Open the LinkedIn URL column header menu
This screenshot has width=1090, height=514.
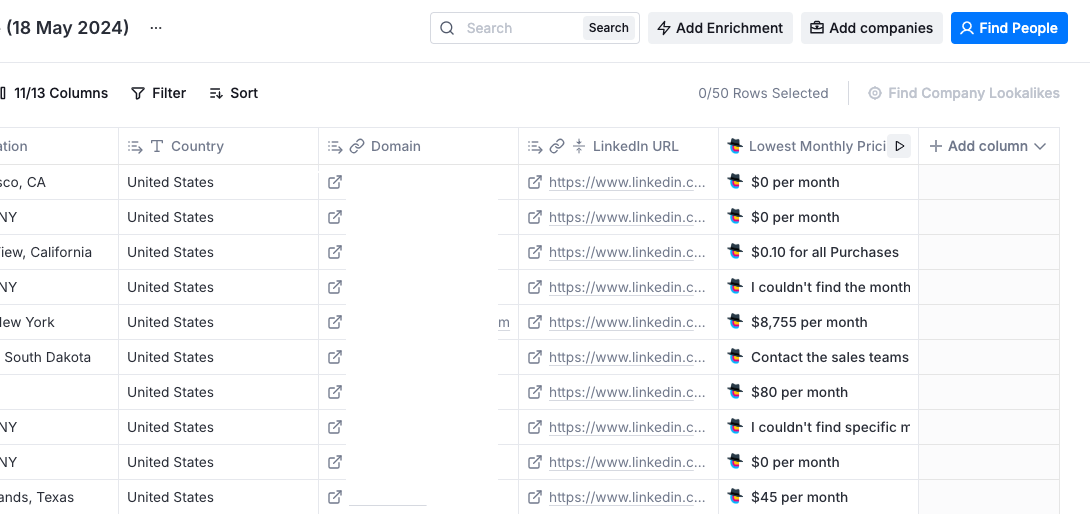click(x=635, y=146)
